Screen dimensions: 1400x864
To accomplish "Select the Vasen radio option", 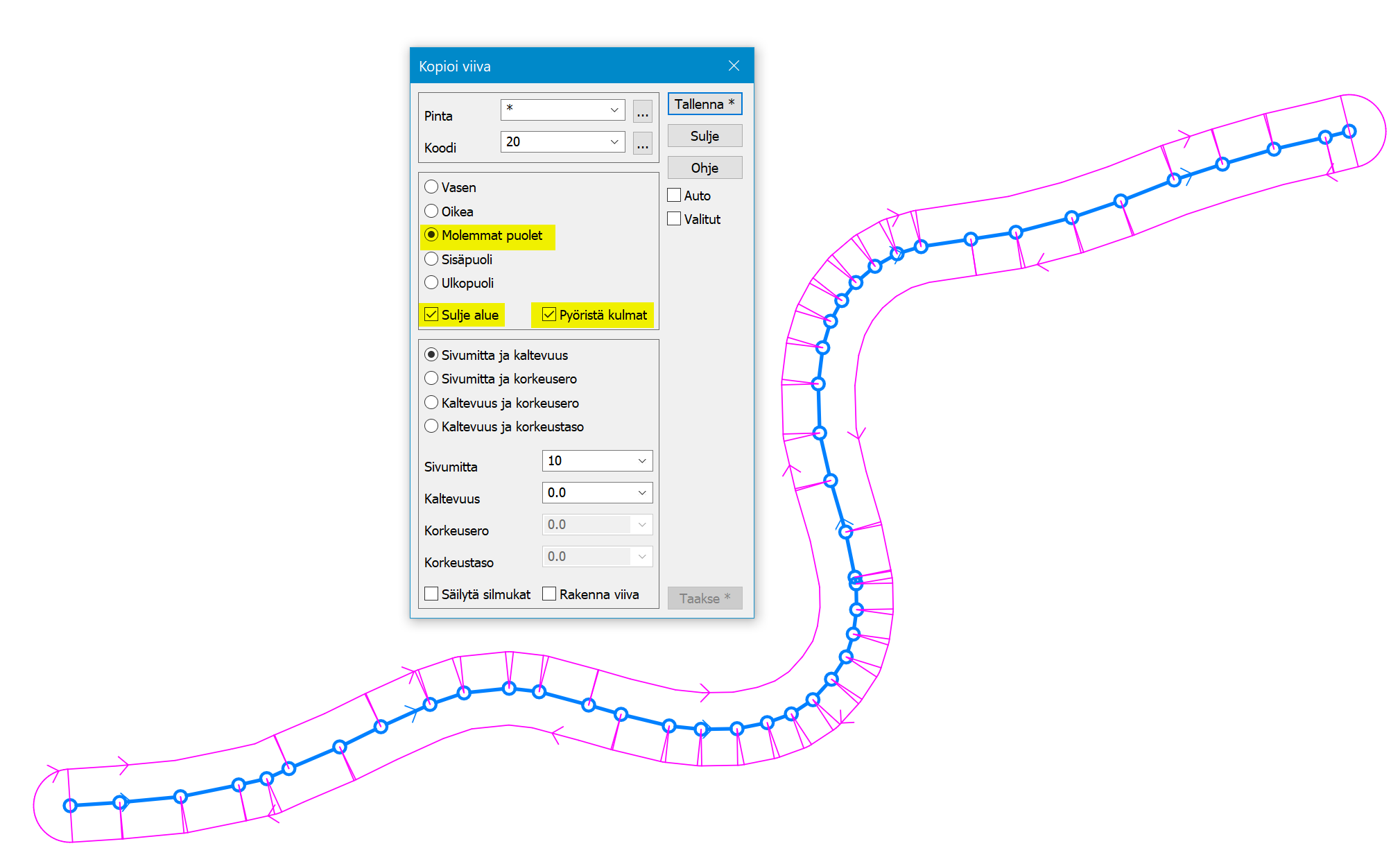I will click(431, 187).
